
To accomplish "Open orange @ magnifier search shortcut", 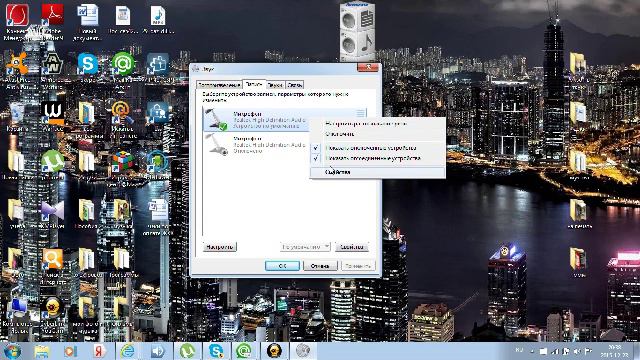I will click(122, 113).
